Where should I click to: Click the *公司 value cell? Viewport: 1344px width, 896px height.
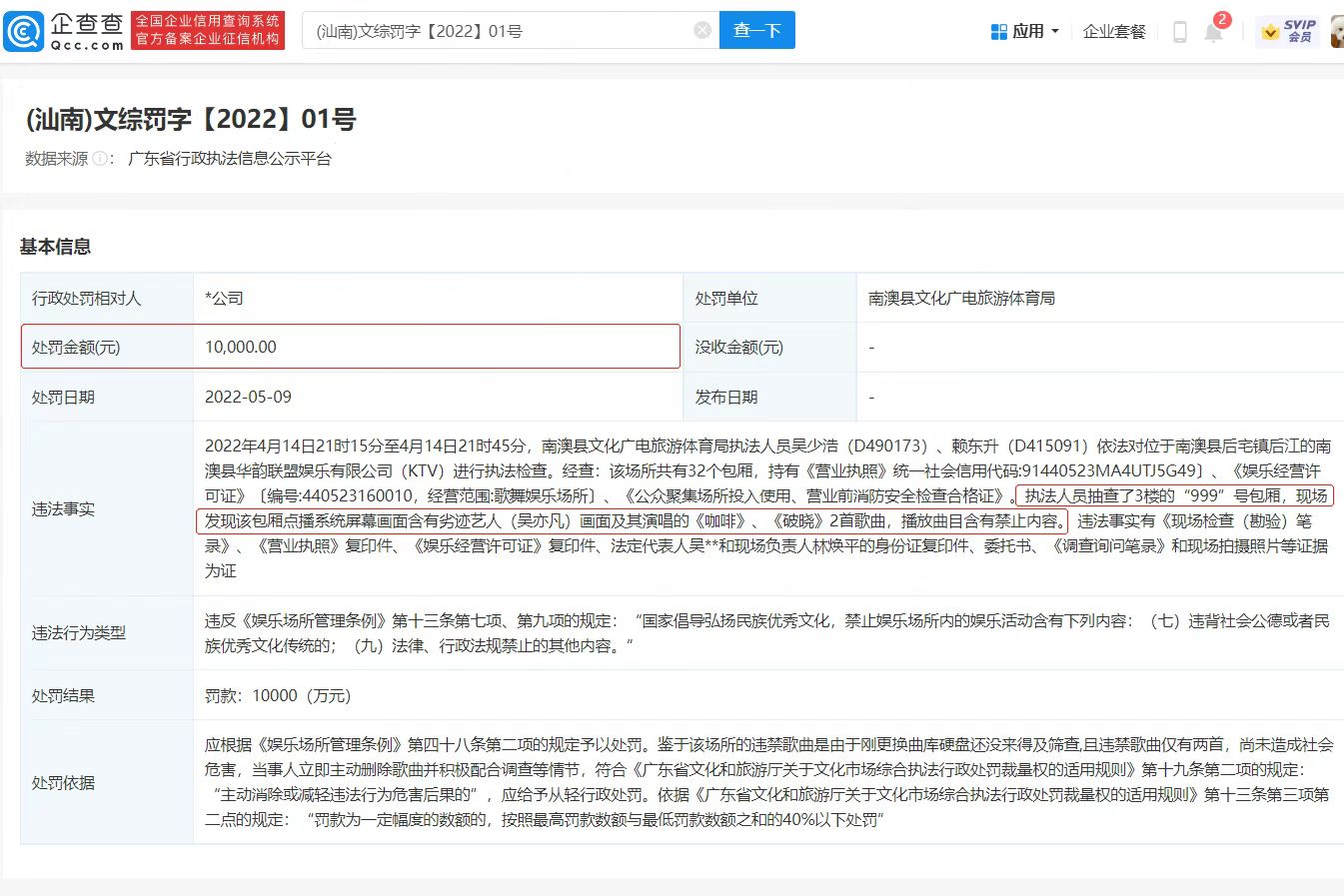click(x=438, y=299)
